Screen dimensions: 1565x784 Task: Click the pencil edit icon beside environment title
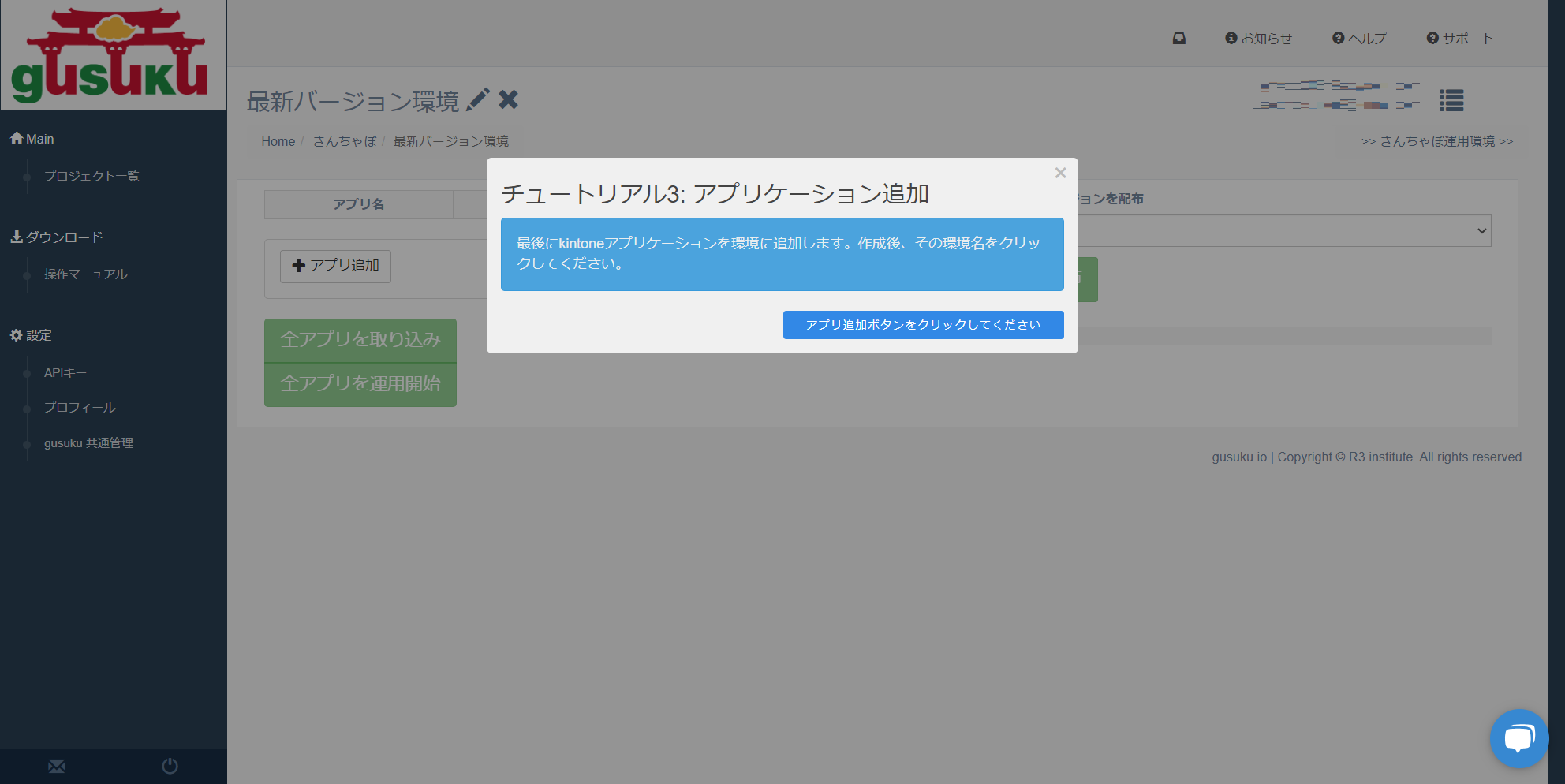[x=478, y=100]
